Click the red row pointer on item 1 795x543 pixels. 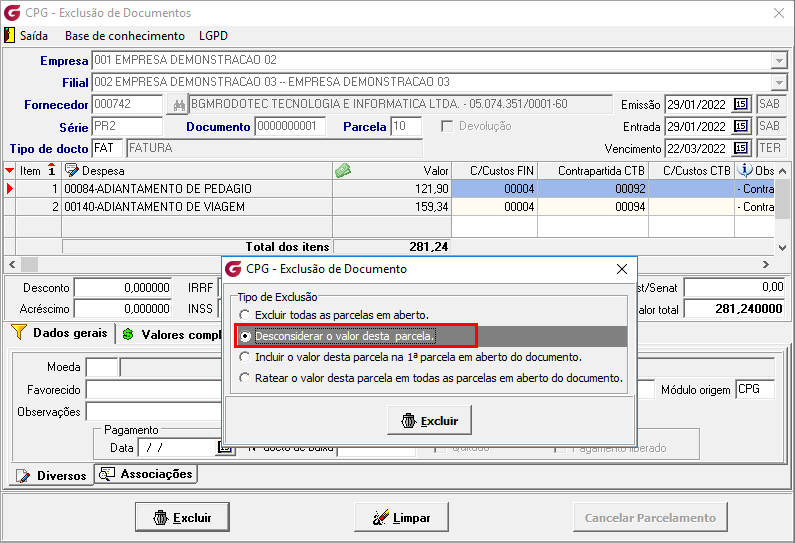click(10, 189)
